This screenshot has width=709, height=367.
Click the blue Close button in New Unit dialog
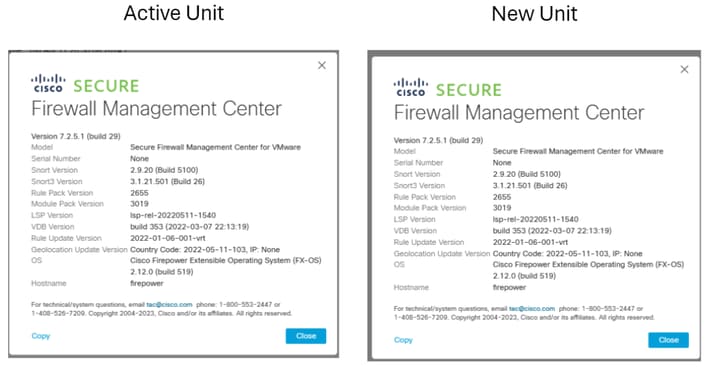pyautogui.click(x=668, y=340)
